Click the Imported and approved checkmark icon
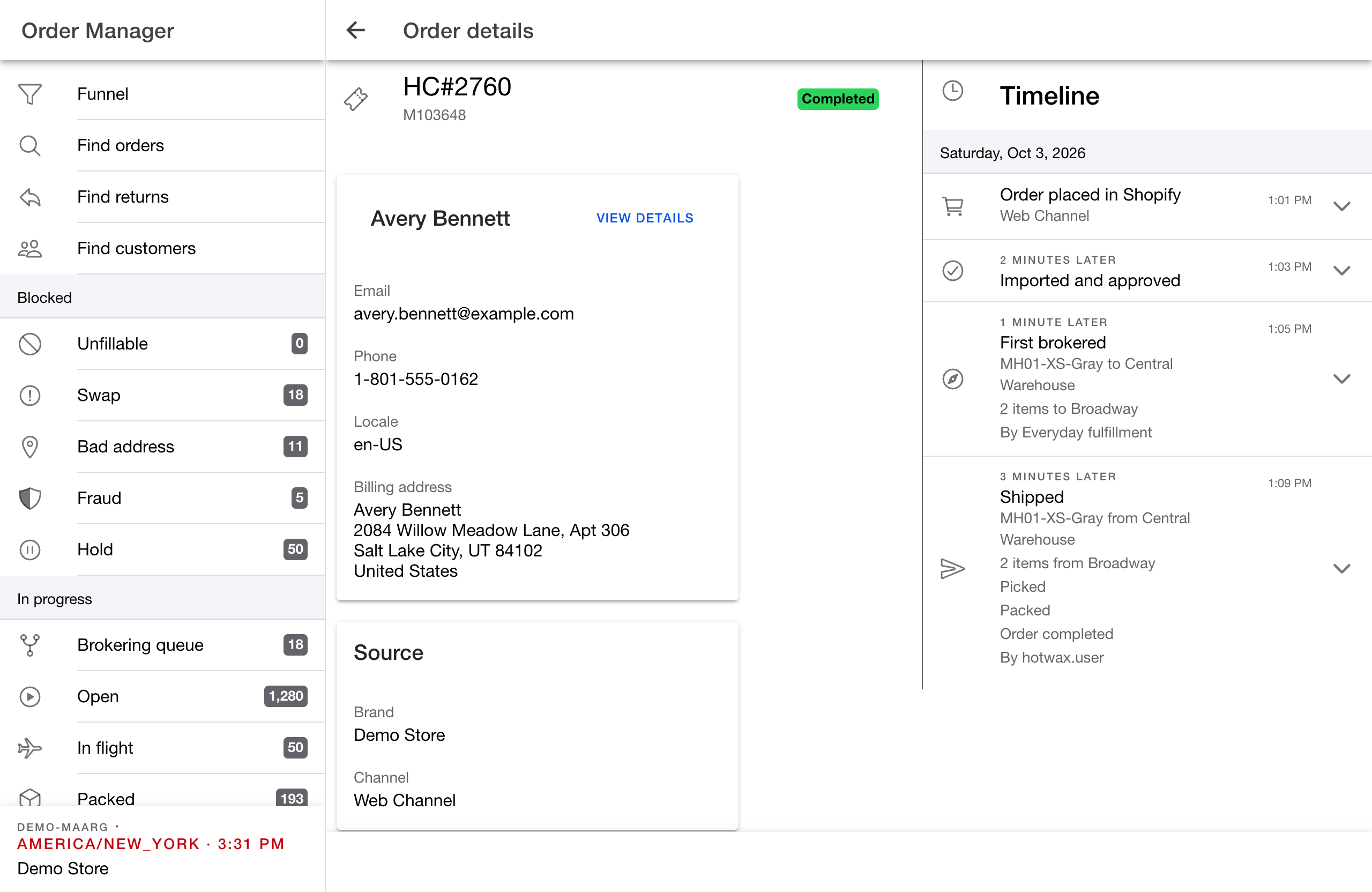1372x892 pixels. coord(952,270)
